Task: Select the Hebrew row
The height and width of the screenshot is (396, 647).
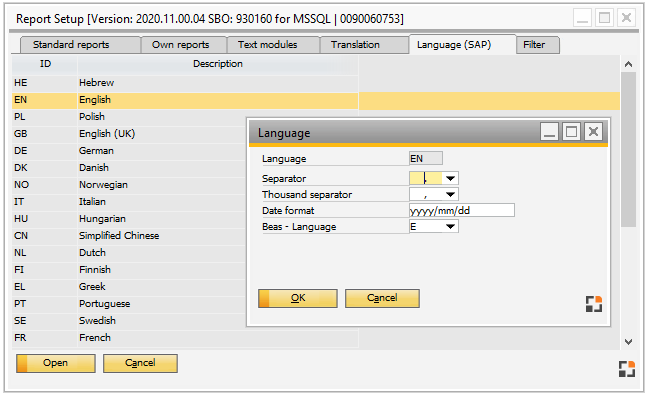Action: pos(185,83)
